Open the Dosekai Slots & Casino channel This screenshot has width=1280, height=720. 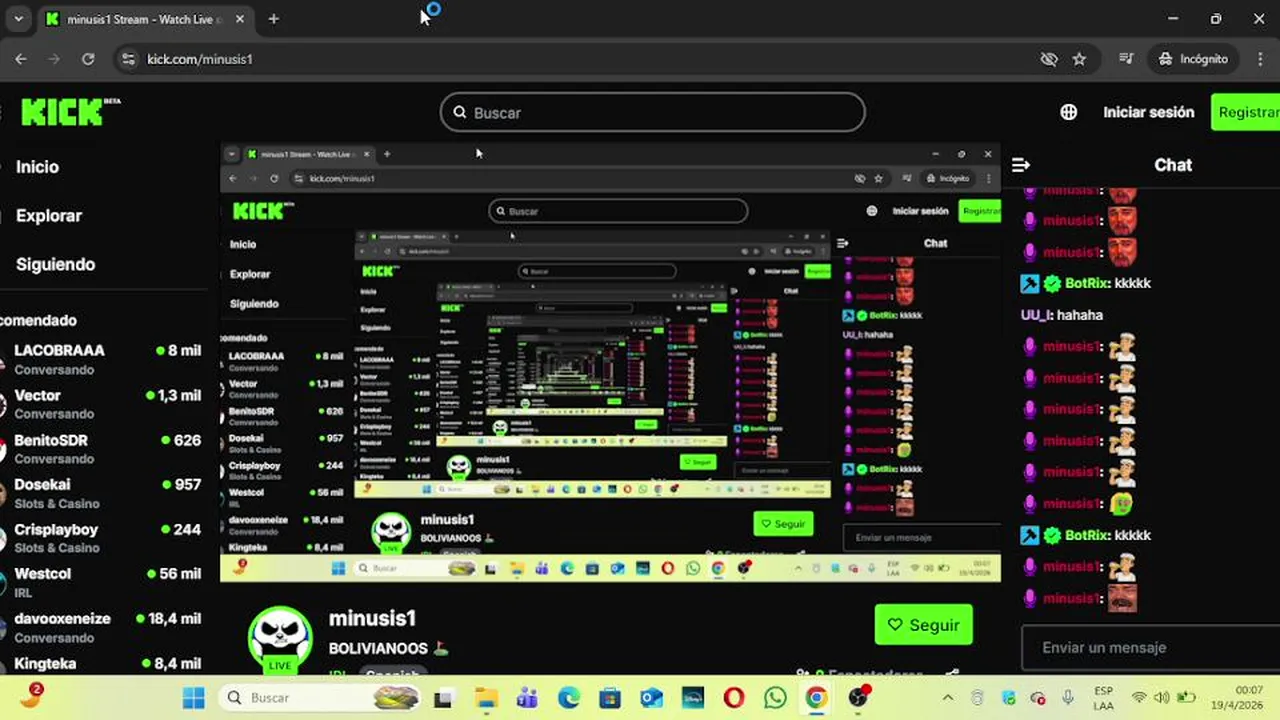[102, 493]
